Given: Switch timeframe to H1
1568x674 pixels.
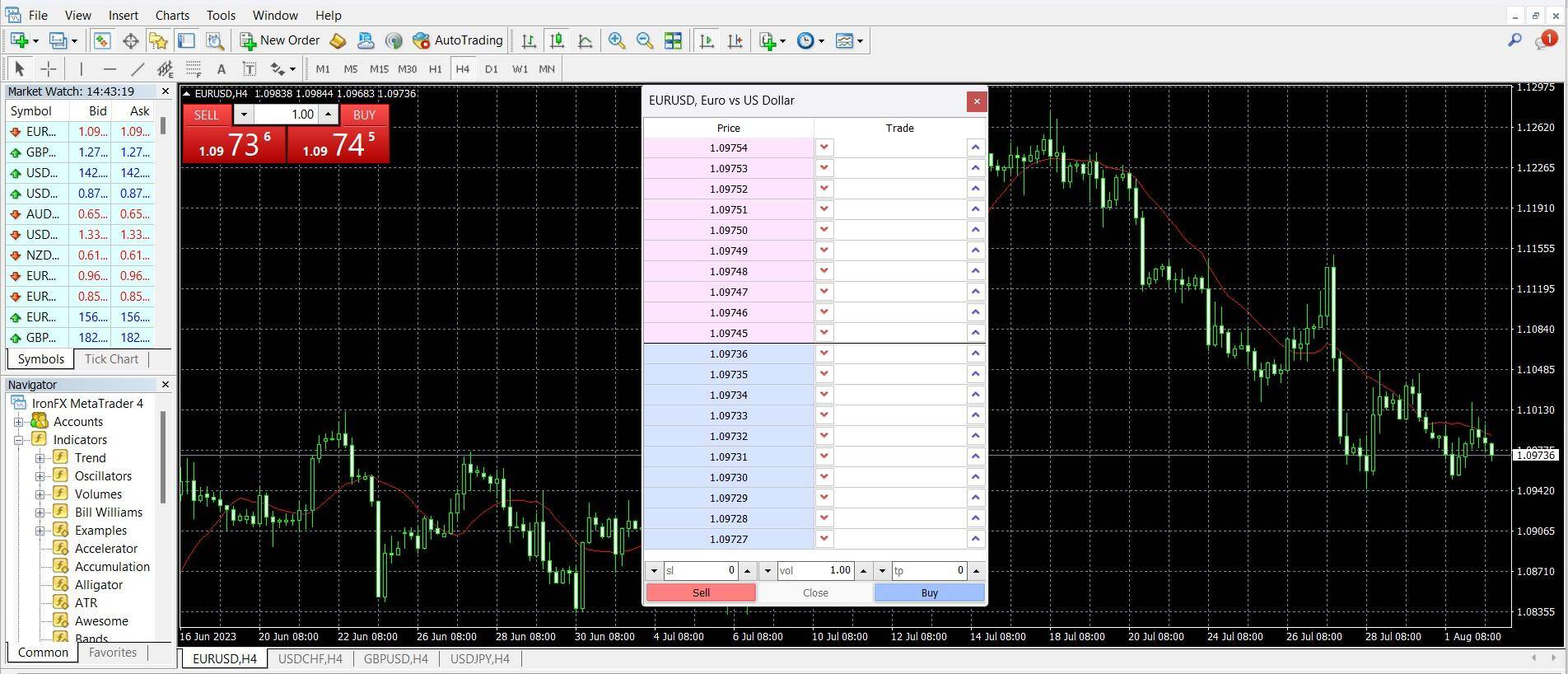Looking at the screenshot, I should coord(435,69).
